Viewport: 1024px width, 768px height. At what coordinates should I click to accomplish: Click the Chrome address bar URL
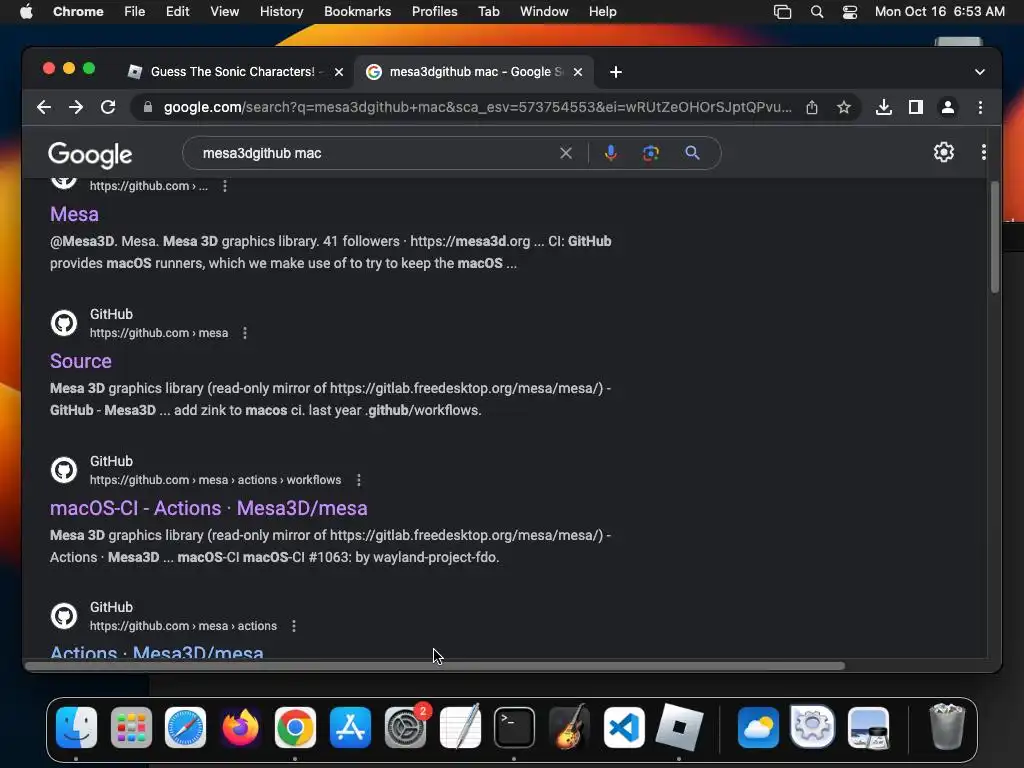[x=477, y=107]
